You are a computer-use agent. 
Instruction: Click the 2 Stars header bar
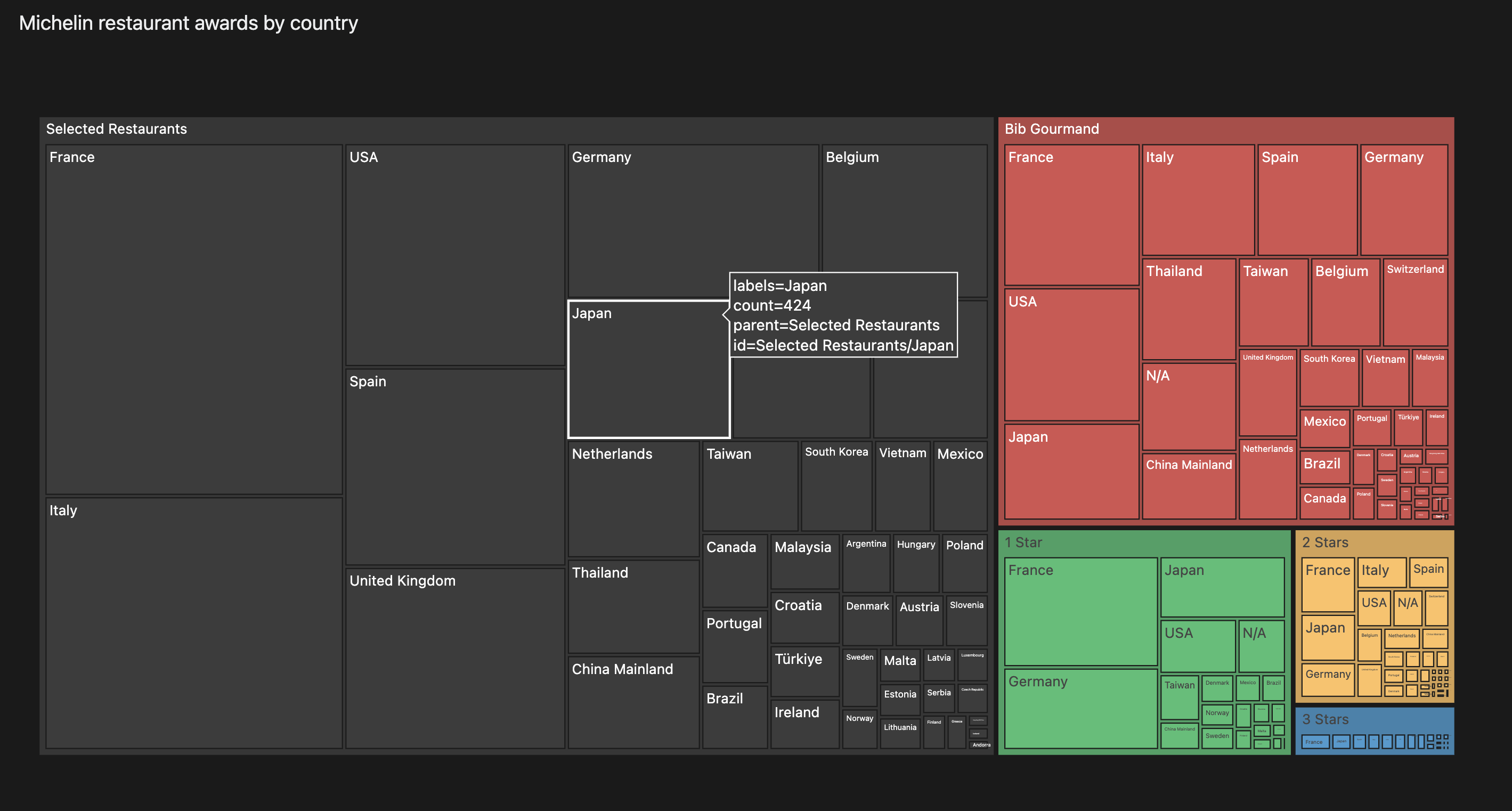[1375, 542]
